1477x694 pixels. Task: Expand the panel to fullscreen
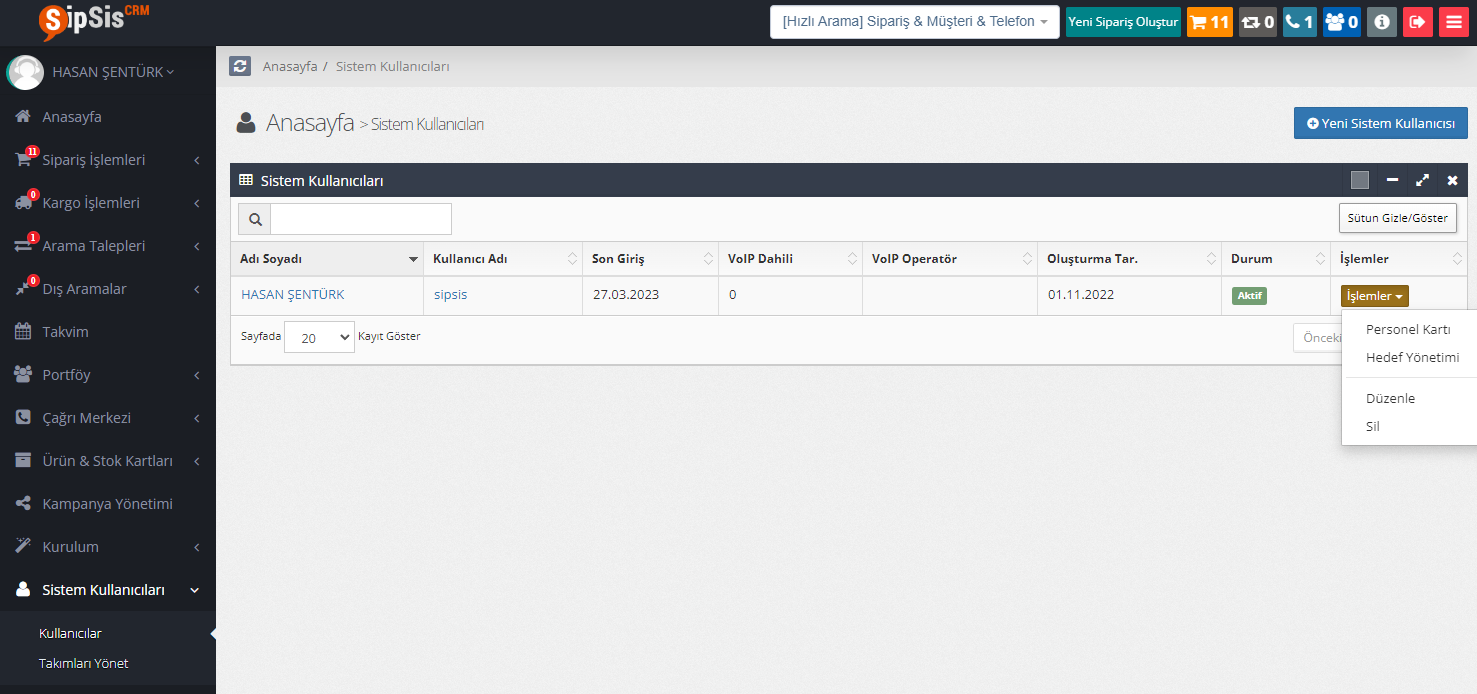[x=1422, y=181]
